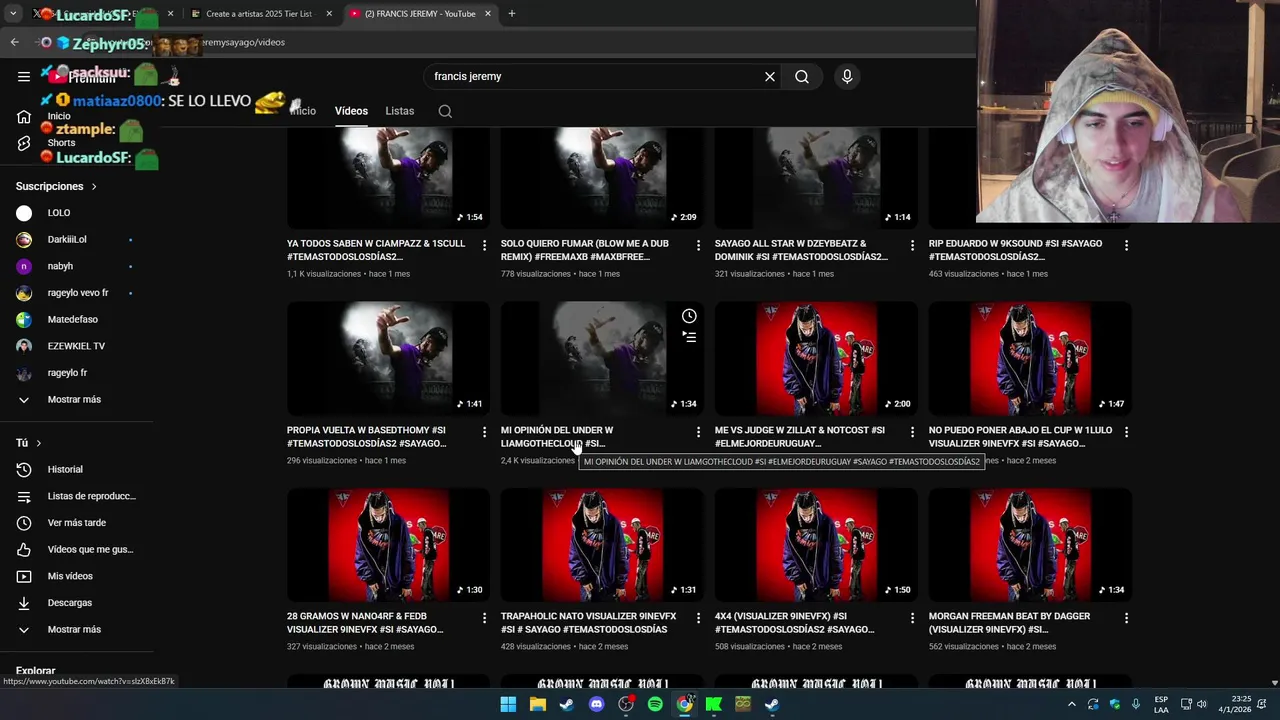The height and width of the screenshot is (720, 1280).
Task: Open Spotify from the taskbar
Action: coord(655,704)
